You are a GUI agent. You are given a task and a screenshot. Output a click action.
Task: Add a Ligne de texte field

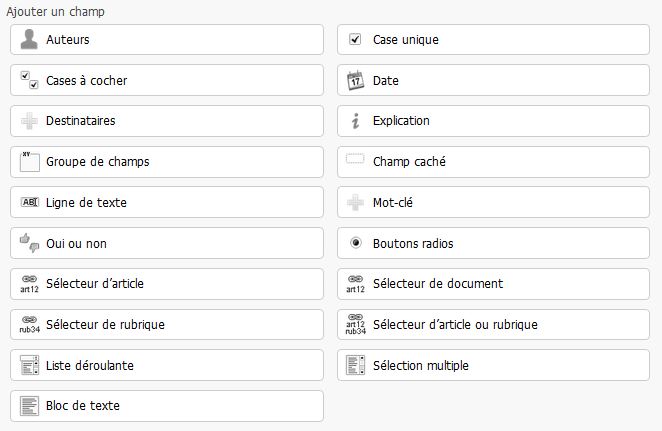(x=166, y=203)
